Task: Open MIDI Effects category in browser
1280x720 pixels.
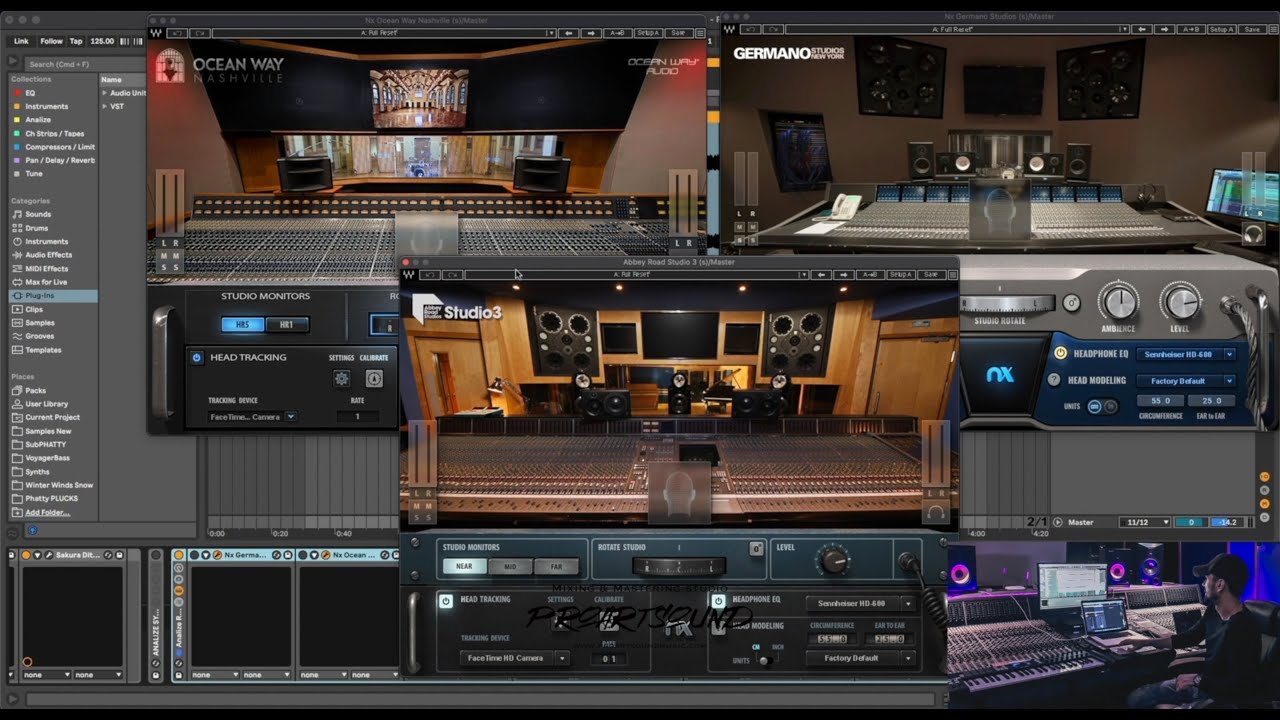Action: click(x=46, y=268)
